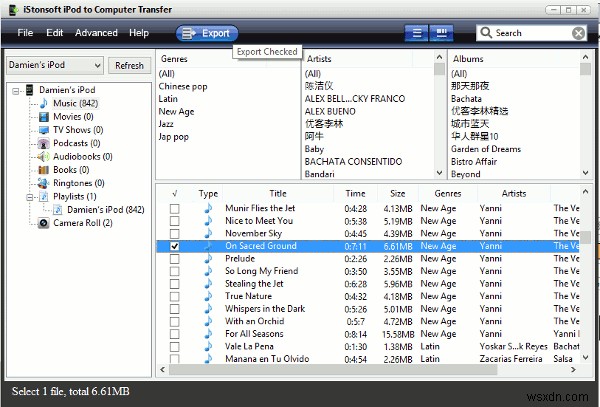Click the iPod device icon in tree
Viewport: 600px width, 407px height.
(x=29, y=90)
